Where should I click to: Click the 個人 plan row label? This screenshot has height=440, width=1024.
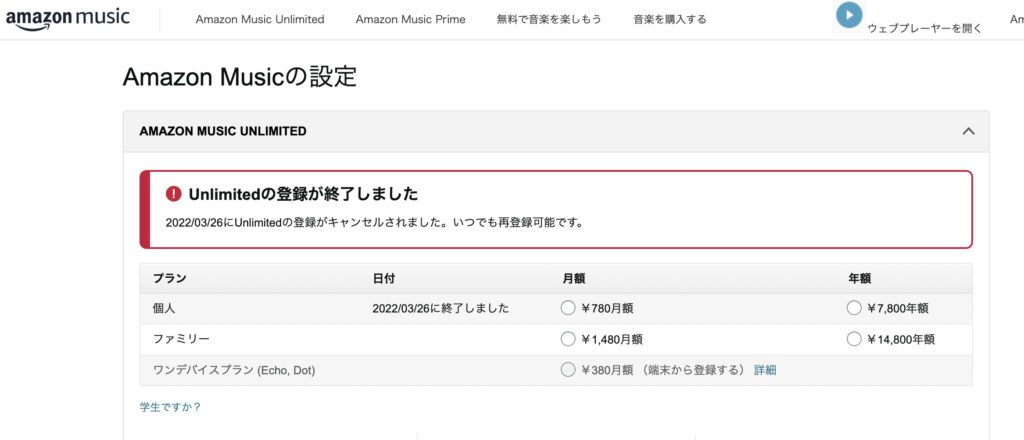coord(164,308)
